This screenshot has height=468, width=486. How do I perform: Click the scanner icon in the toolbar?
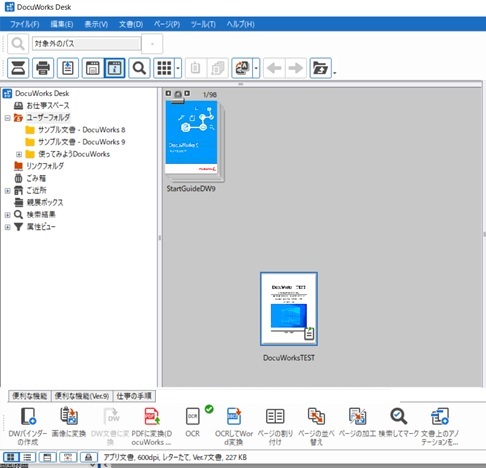click(x=18, y=68)
